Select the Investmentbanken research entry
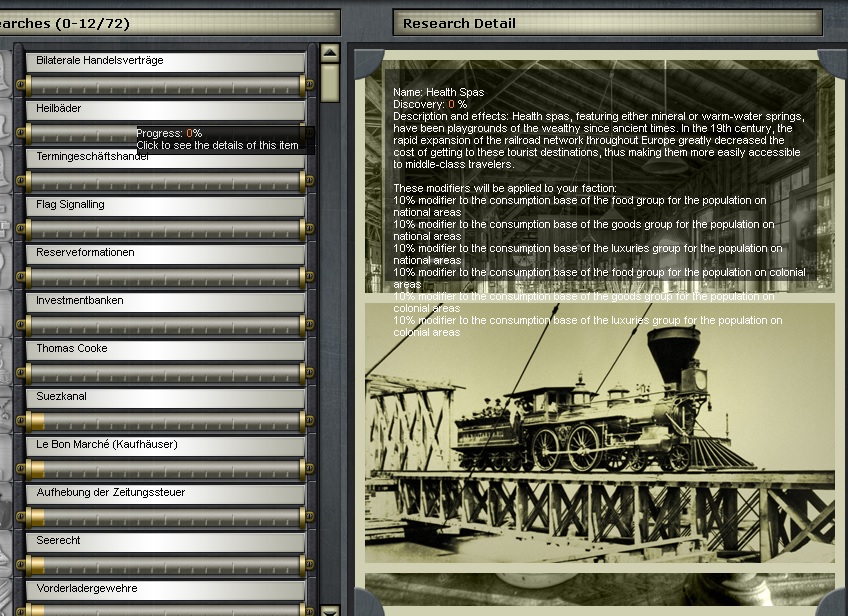848x616 pixels. point(165,301)
